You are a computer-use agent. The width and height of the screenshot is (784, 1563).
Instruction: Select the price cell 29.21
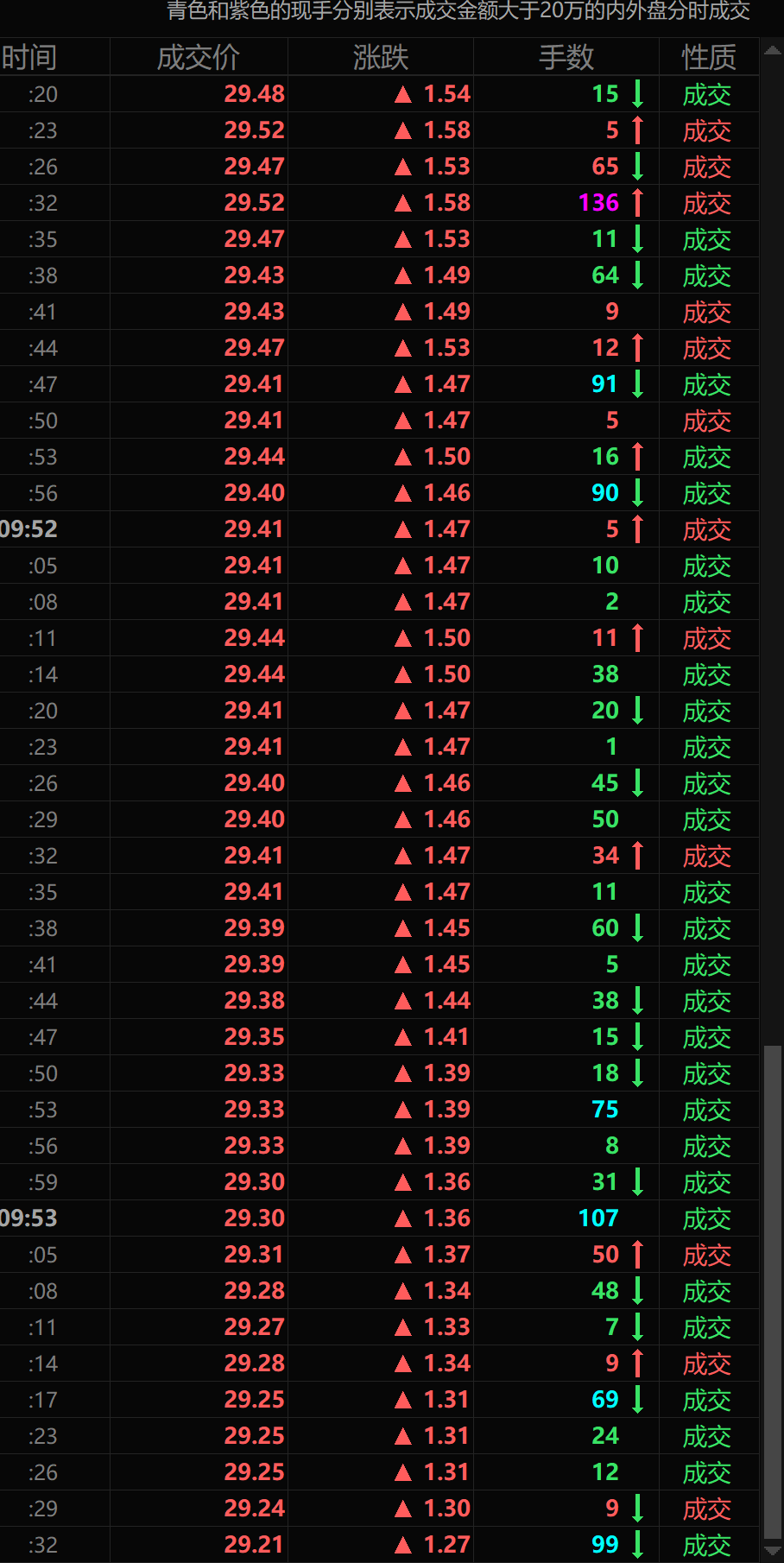tap(255, 1545)
